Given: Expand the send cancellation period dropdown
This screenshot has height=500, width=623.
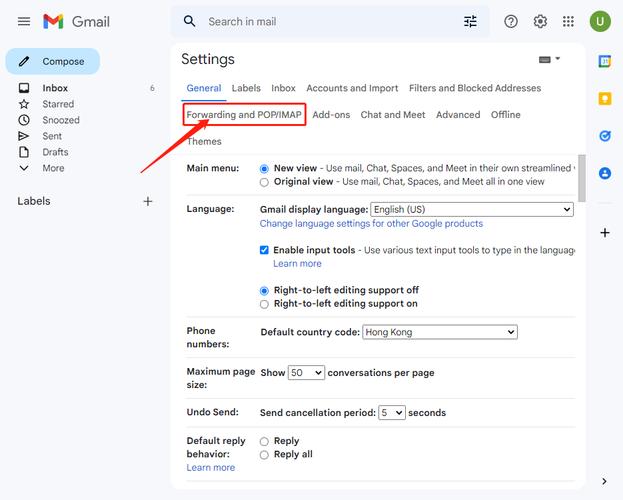Looking at the screenshot, I should tap(391, 412).
